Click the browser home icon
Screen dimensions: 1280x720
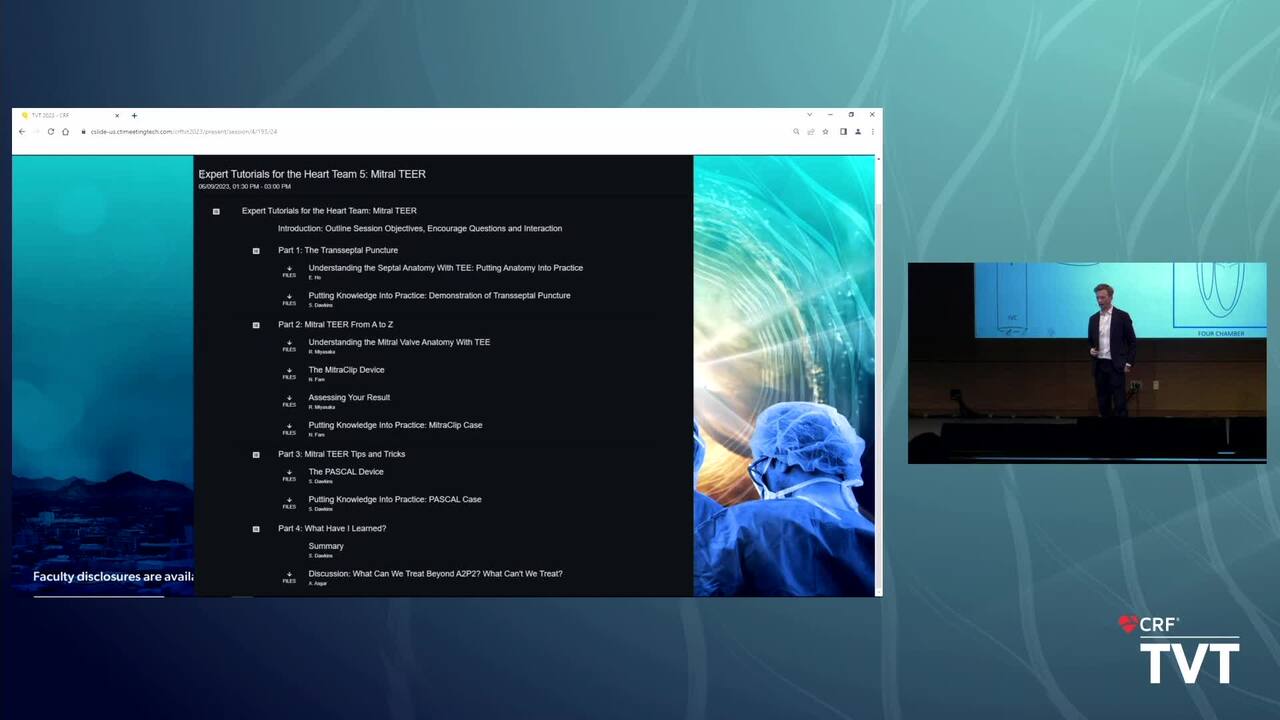pyautogui.click(x=66, y=132)
